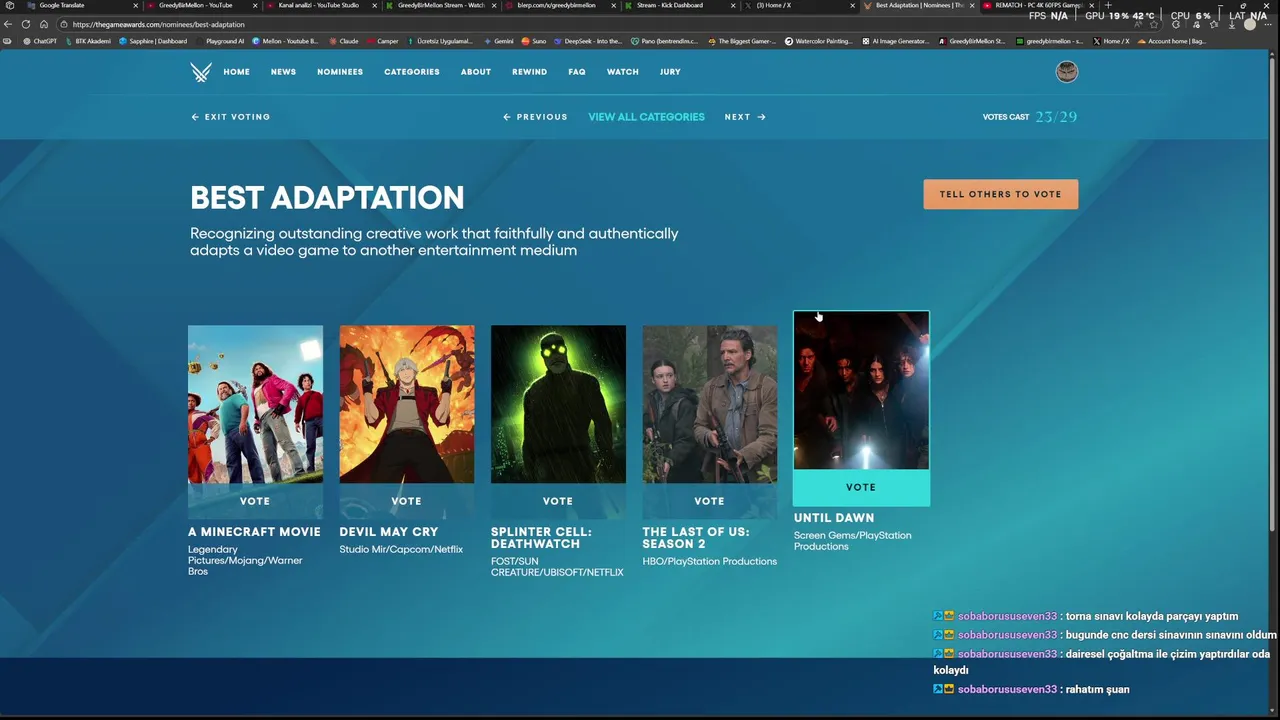Image resolution: width=1280 pixels, height=720 pixels.
Task: Open the Camper bookmark
Action: click(x=383, y=41)
